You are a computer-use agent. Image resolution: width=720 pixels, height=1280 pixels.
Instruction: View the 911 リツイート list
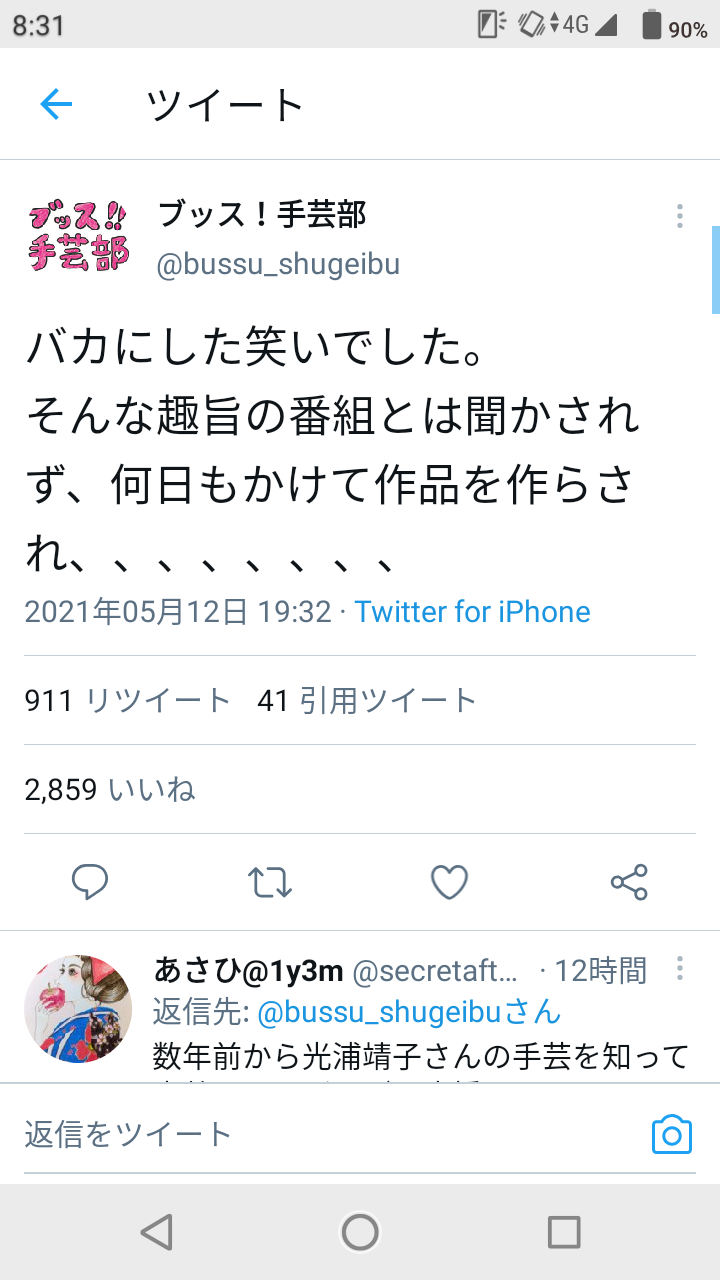(x=128, y=701)
